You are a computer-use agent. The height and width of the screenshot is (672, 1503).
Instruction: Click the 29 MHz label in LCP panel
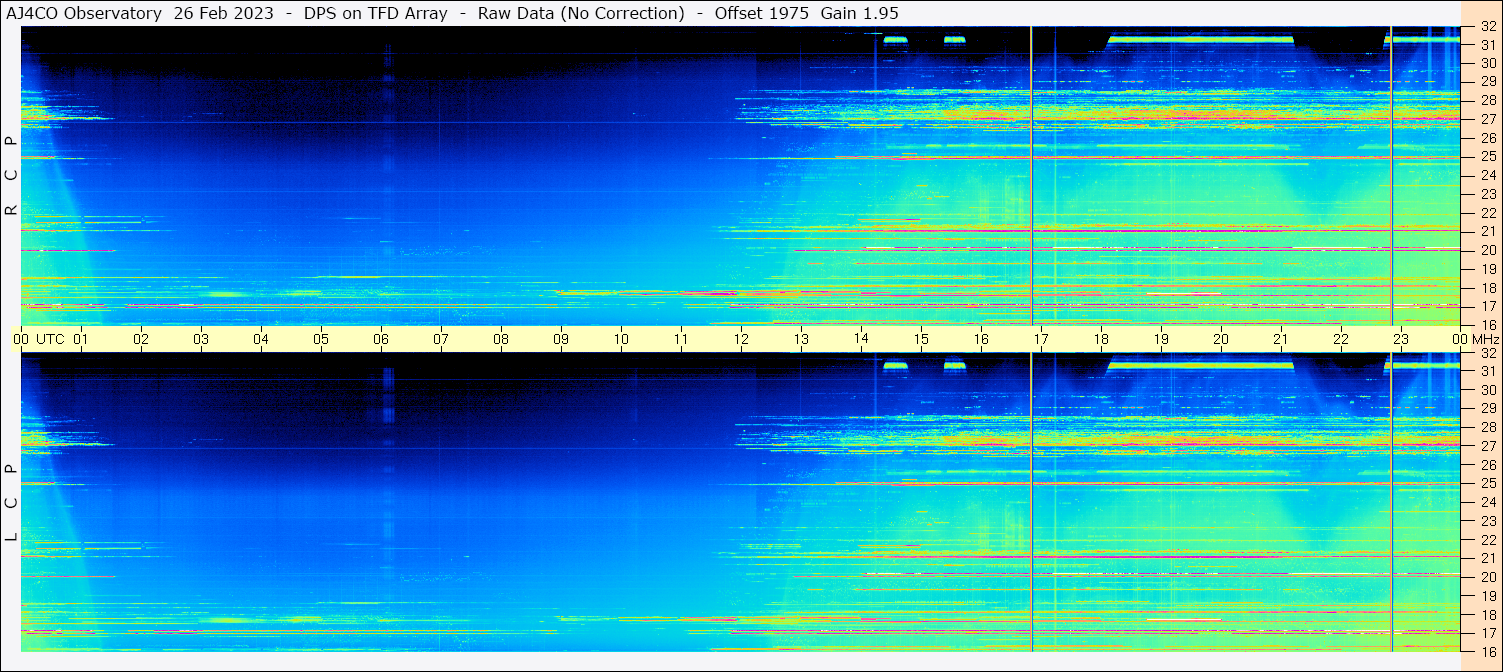(1488, 408)
